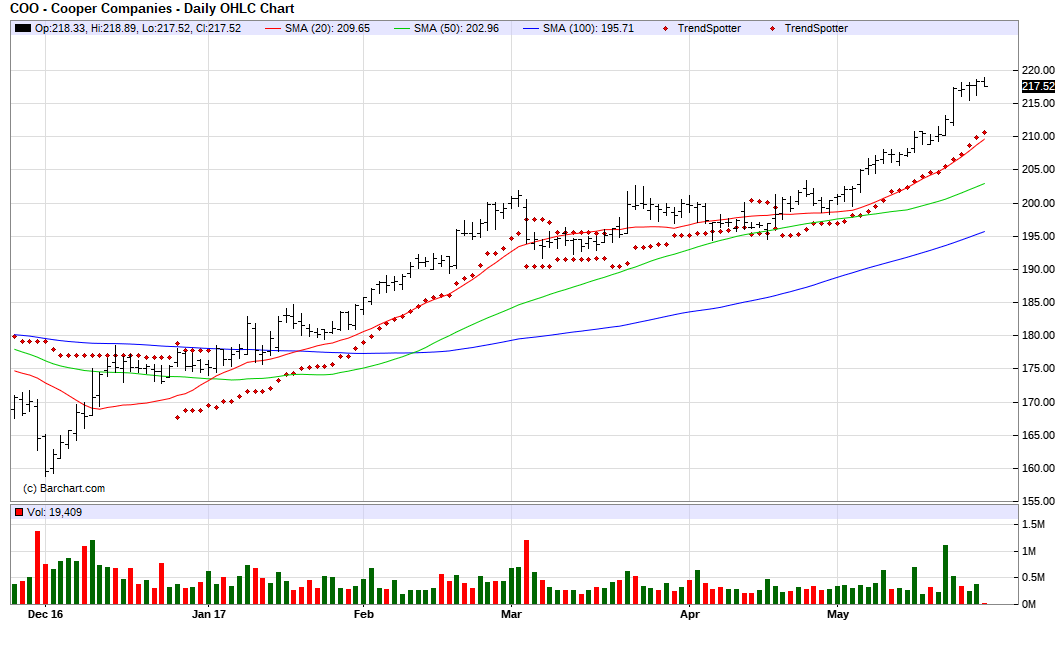Click the 215.00 price axis label
Viewport: 1060px width, 645px height.
[1038, 103]
